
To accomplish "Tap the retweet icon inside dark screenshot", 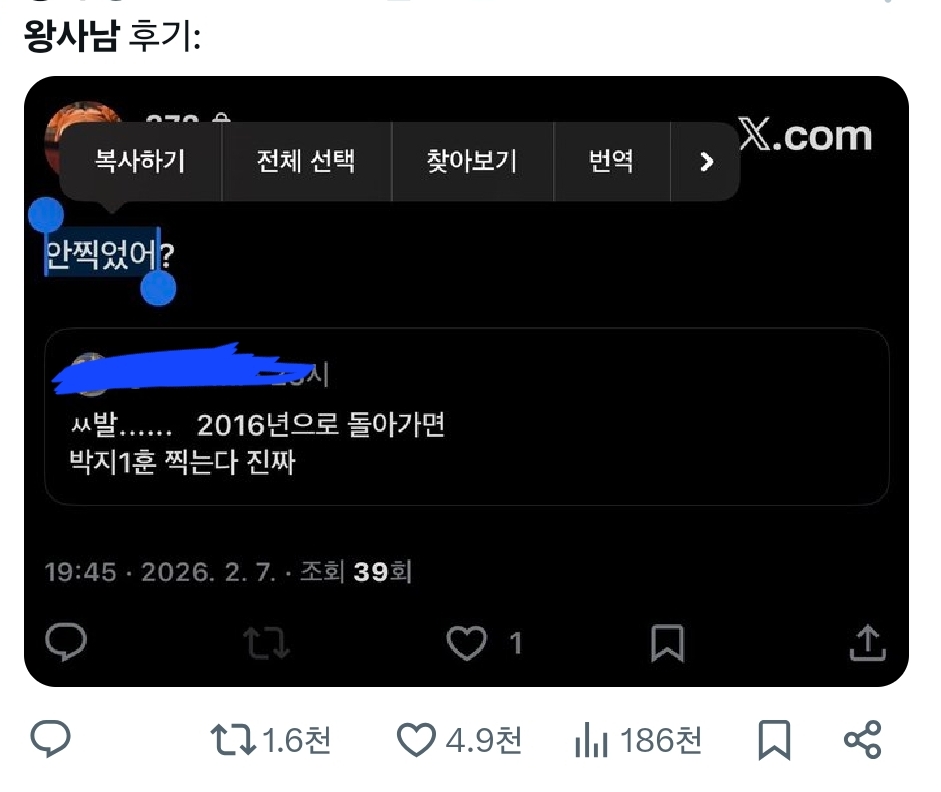I will coord(266,643).
